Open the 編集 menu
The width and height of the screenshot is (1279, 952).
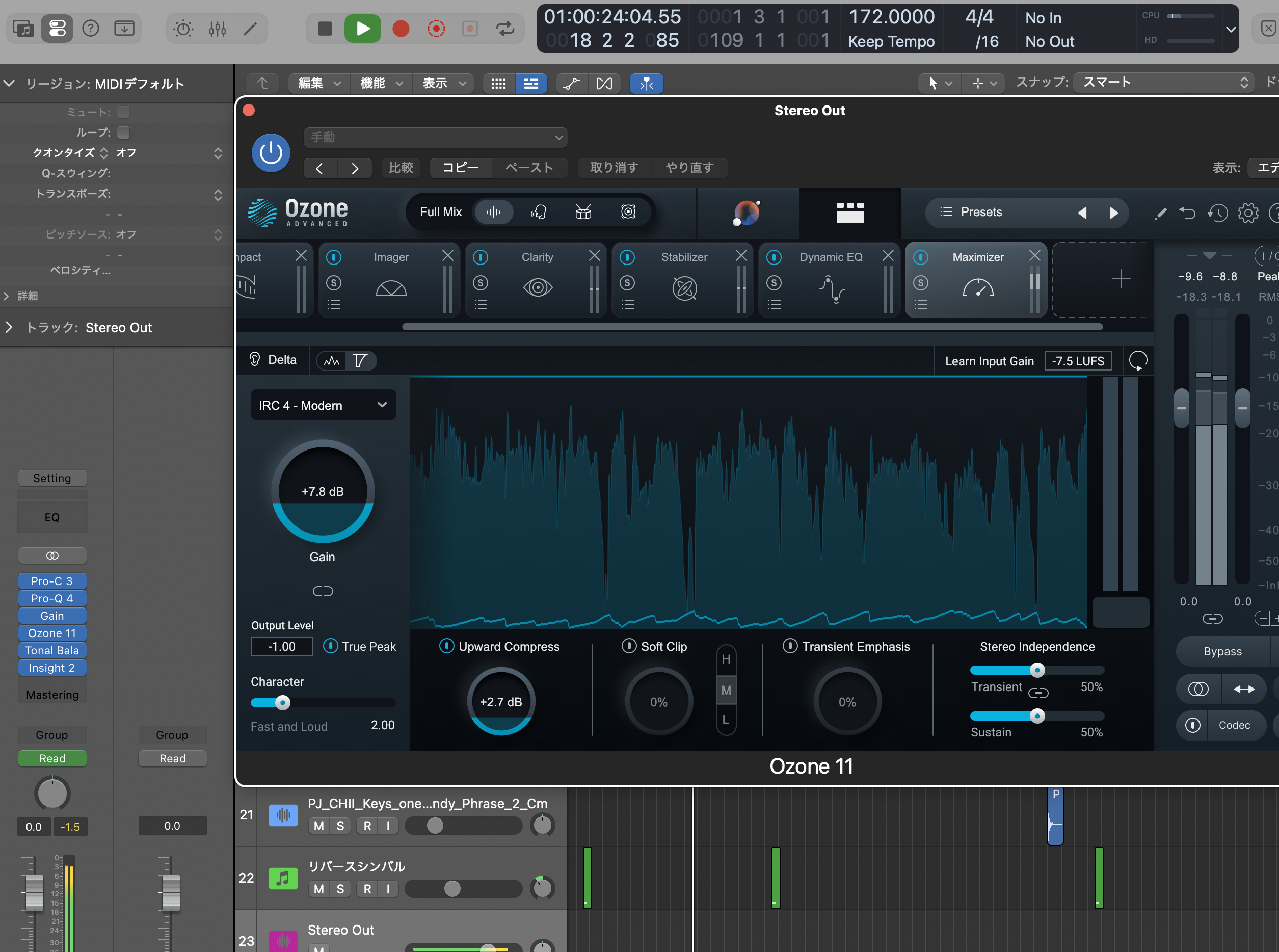(x=319, y=84)
